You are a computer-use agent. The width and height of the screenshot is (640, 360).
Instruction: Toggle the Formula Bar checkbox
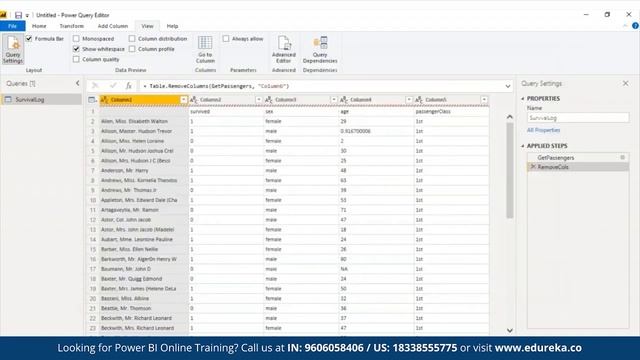[29, 38]
